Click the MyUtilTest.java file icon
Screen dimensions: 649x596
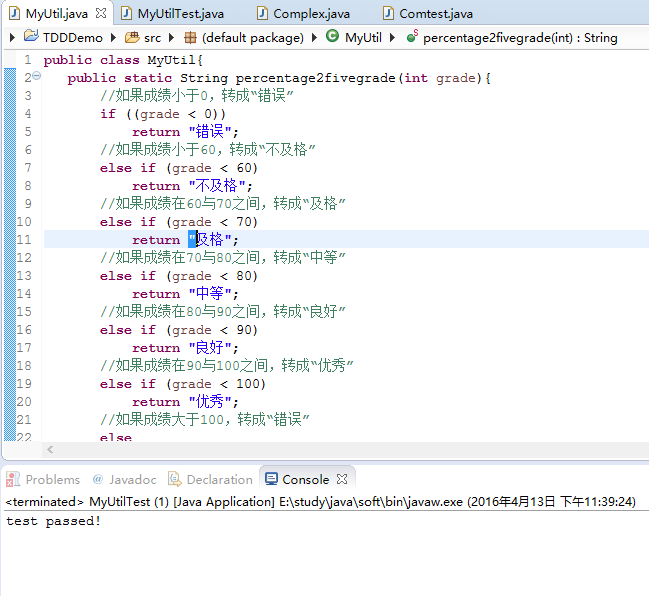click(x=127, y=13)
